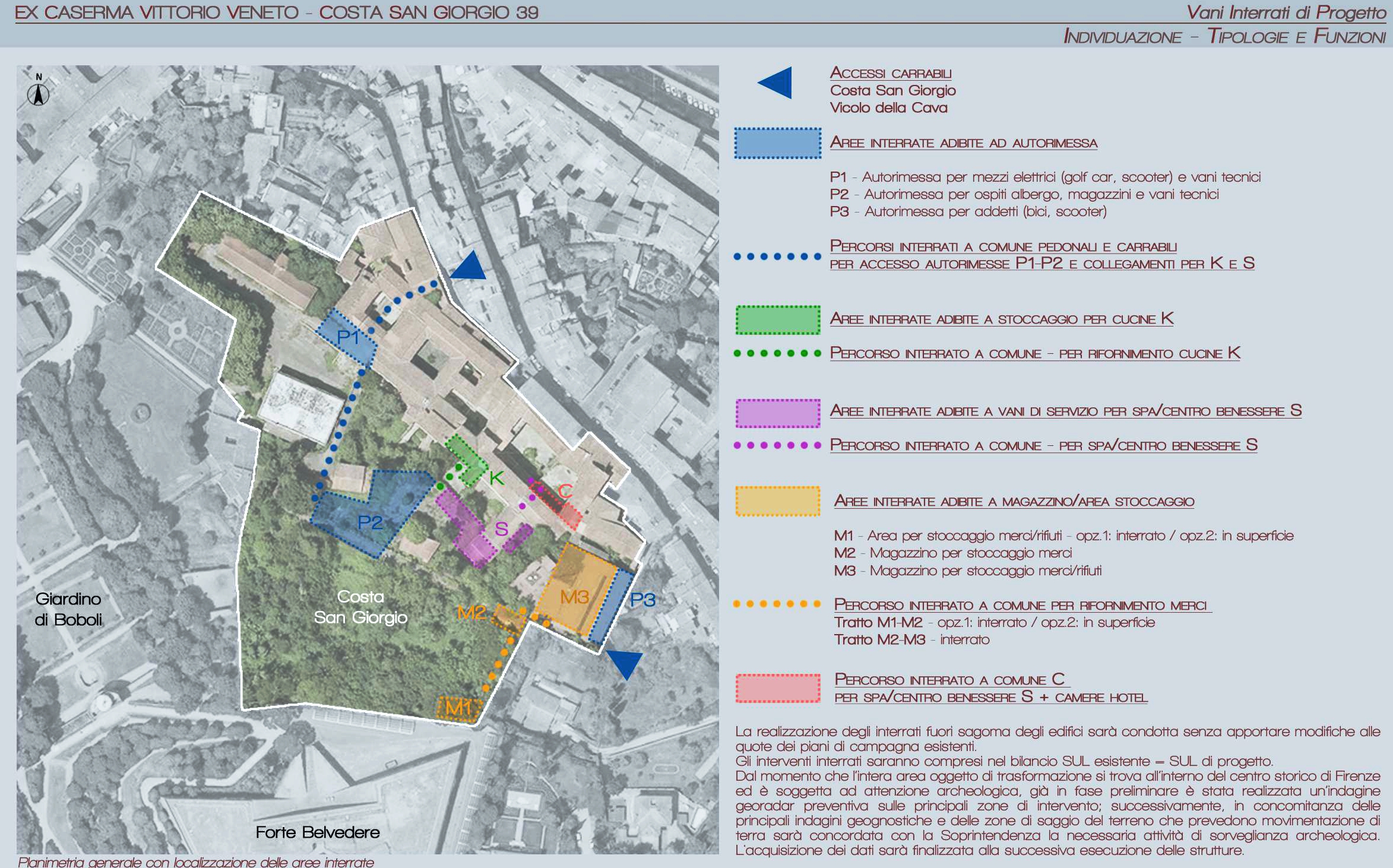Click 'Percorsi interrati a comune pedonali e carrabili'
Screen dimensions: 1393x868
point(1003,246)
